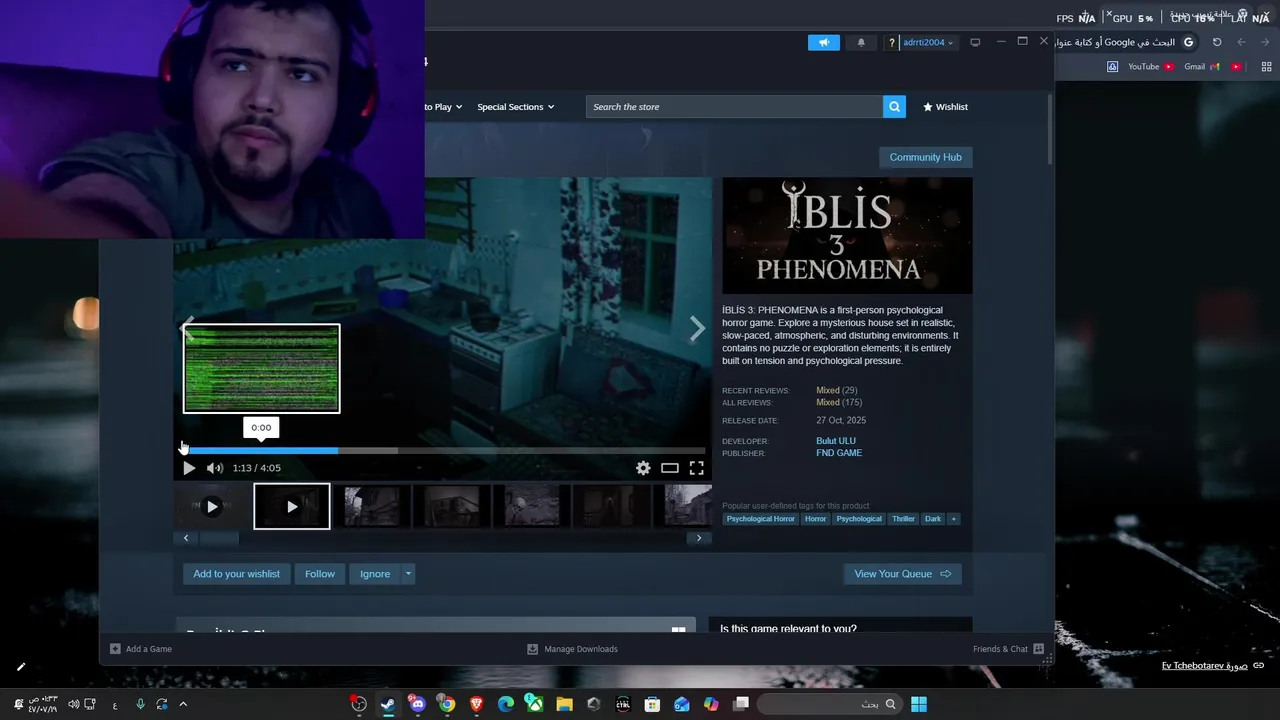Open Special Sections store menu
Screen dimensions: 1280x720
(515, 107)
